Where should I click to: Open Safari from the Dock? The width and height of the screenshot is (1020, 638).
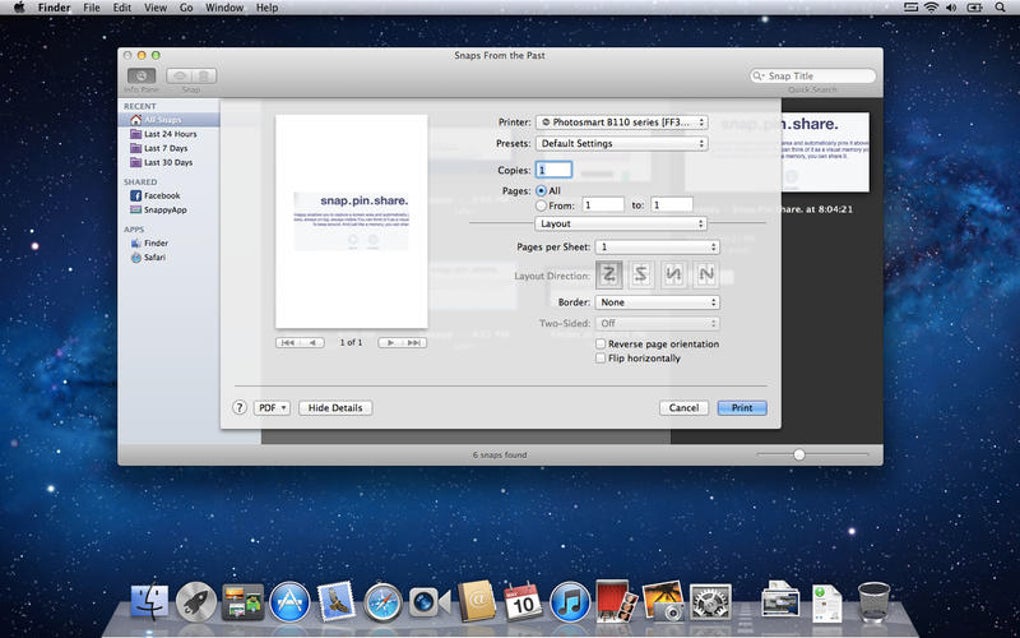click(383, 602)
